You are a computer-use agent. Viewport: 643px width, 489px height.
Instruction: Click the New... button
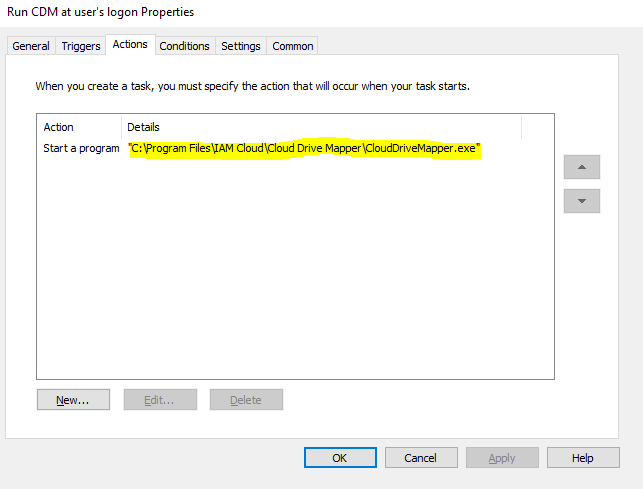pos(73,400)
